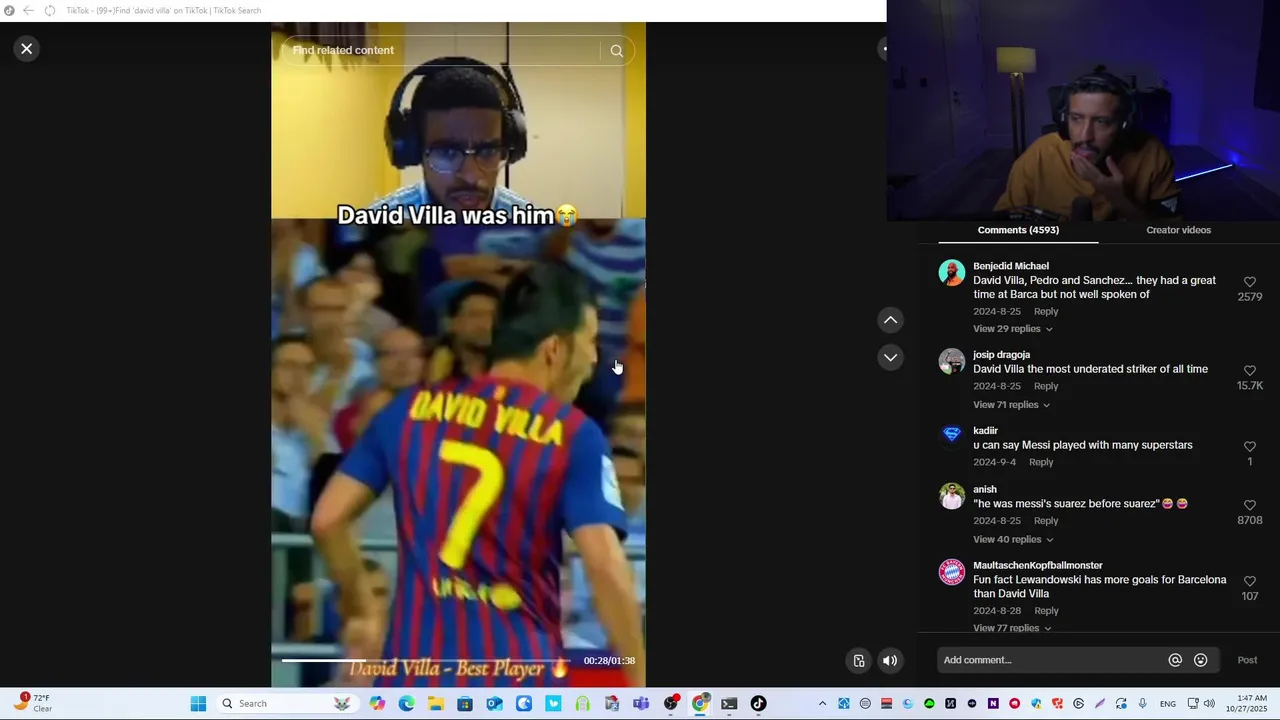Viewport: 1280px width, 720px height.
Task: Like Benjedid Michael's comment
Action: coord(1249,282)
